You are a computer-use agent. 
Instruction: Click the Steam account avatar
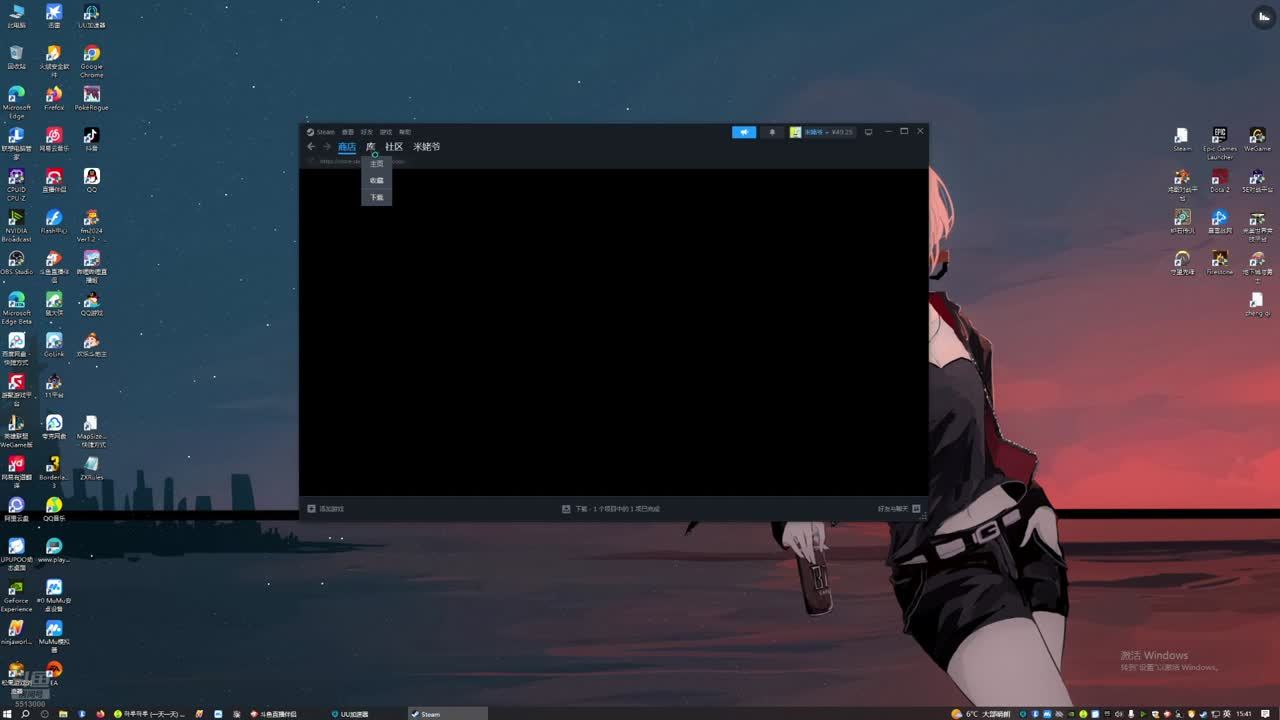pyautogui.click(x=795, y=132)
